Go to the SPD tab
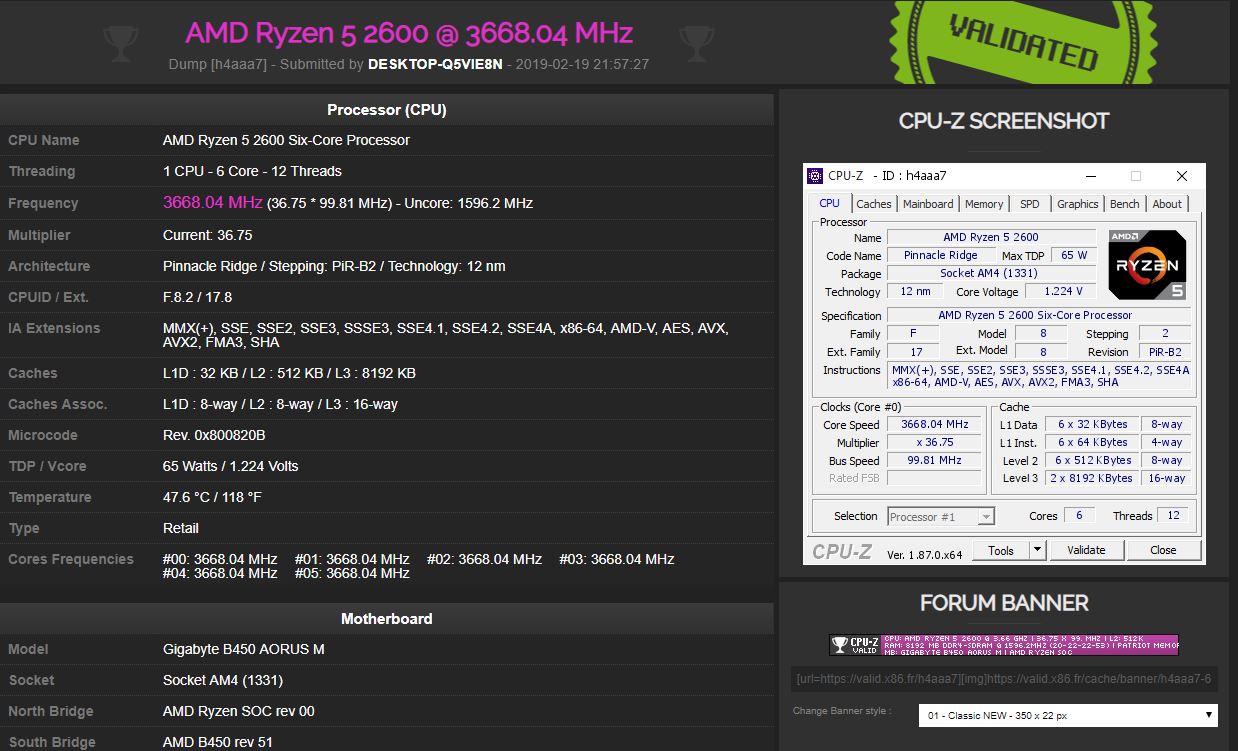This screenshot has width=1238, height=751. [x=1029, y=204]
